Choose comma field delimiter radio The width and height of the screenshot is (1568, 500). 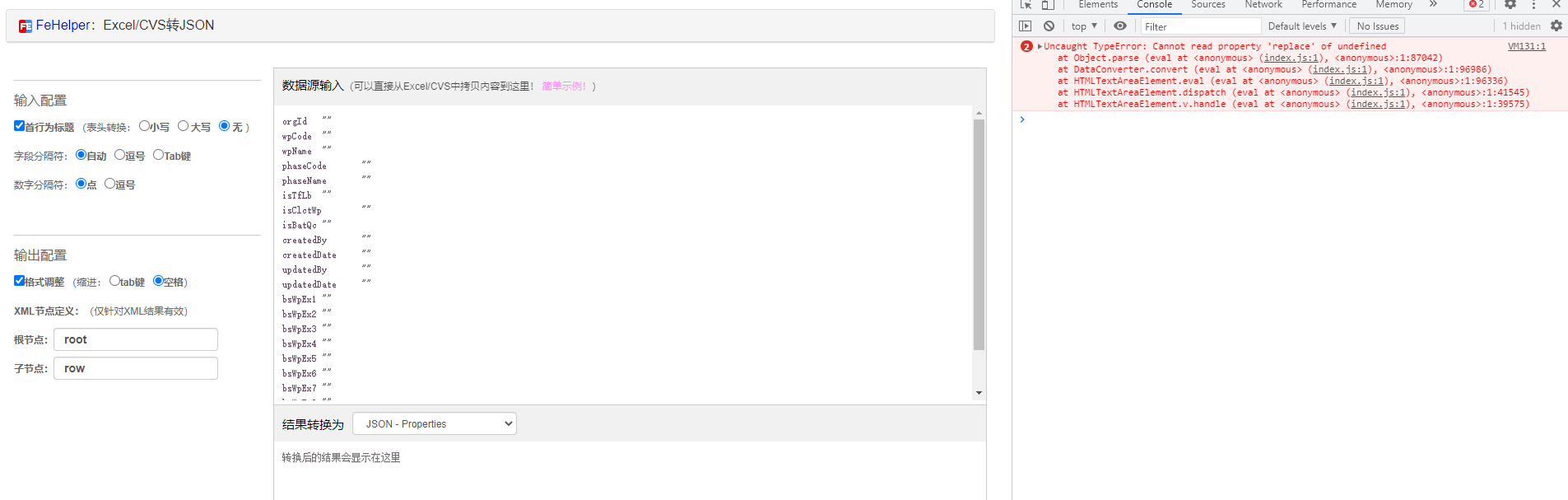click(x=119, y=155)
